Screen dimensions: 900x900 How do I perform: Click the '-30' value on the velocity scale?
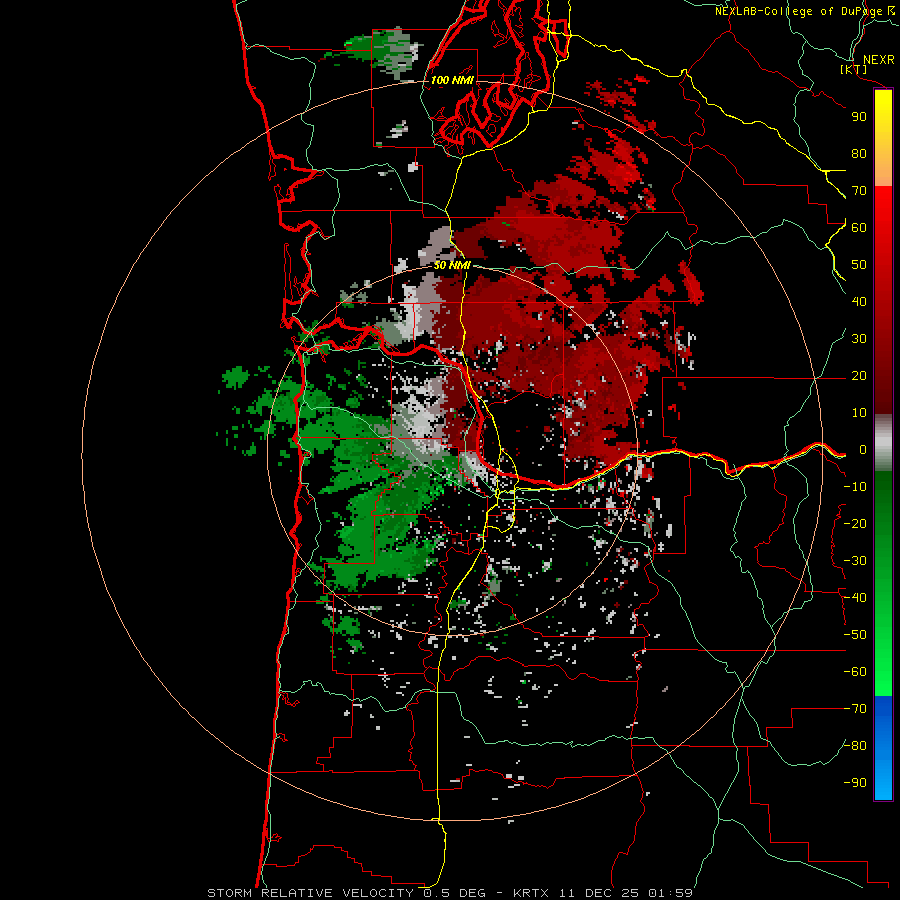click(x=855, y=561)
